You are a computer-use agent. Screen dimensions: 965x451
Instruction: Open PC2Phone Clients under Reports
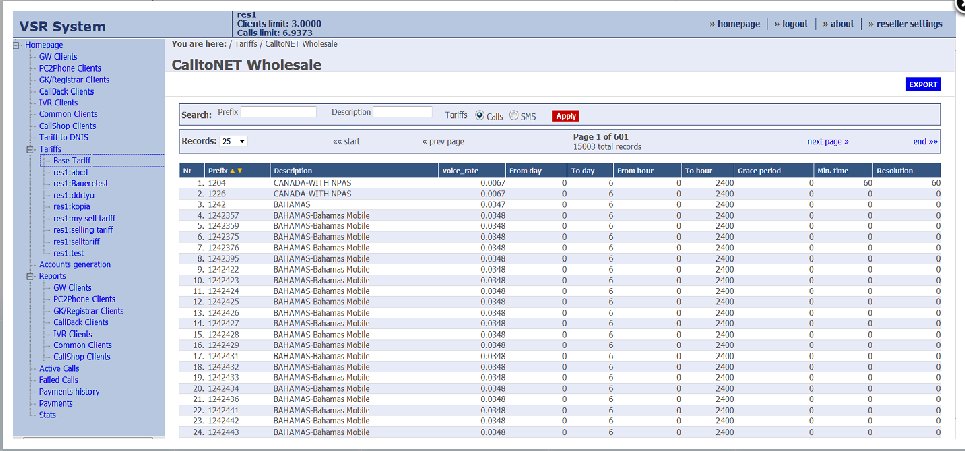click(84, 299)
